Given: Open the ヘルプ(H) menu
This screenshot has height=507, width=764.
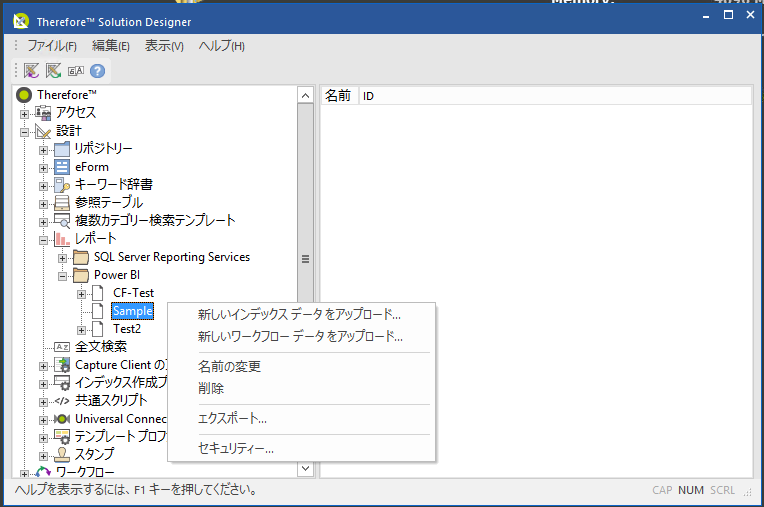Looking at the screenshot, I should click(x=222, y=46).
